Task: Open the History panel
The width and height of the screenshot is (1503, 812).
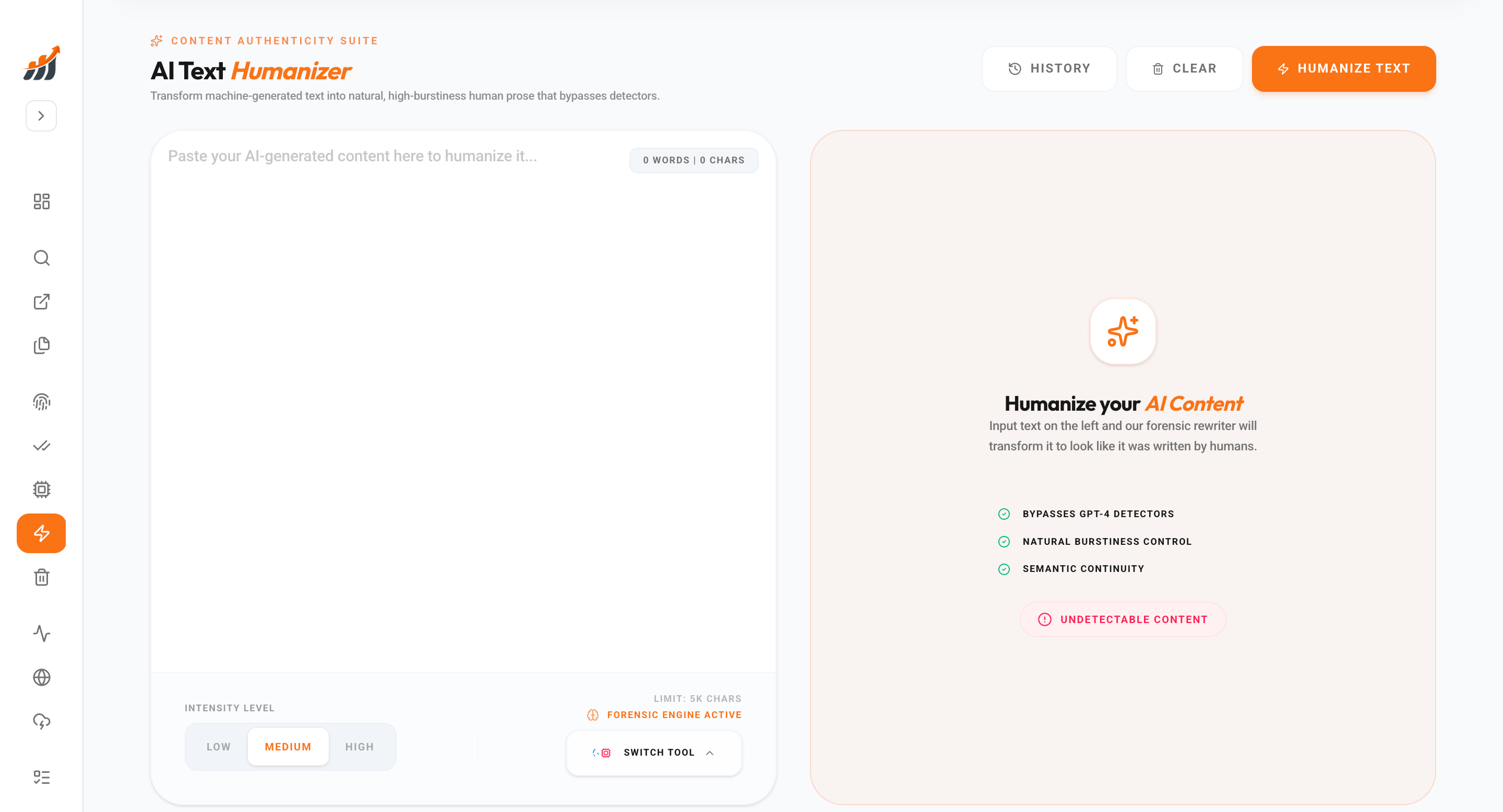Action: (x=1049, y=68)
